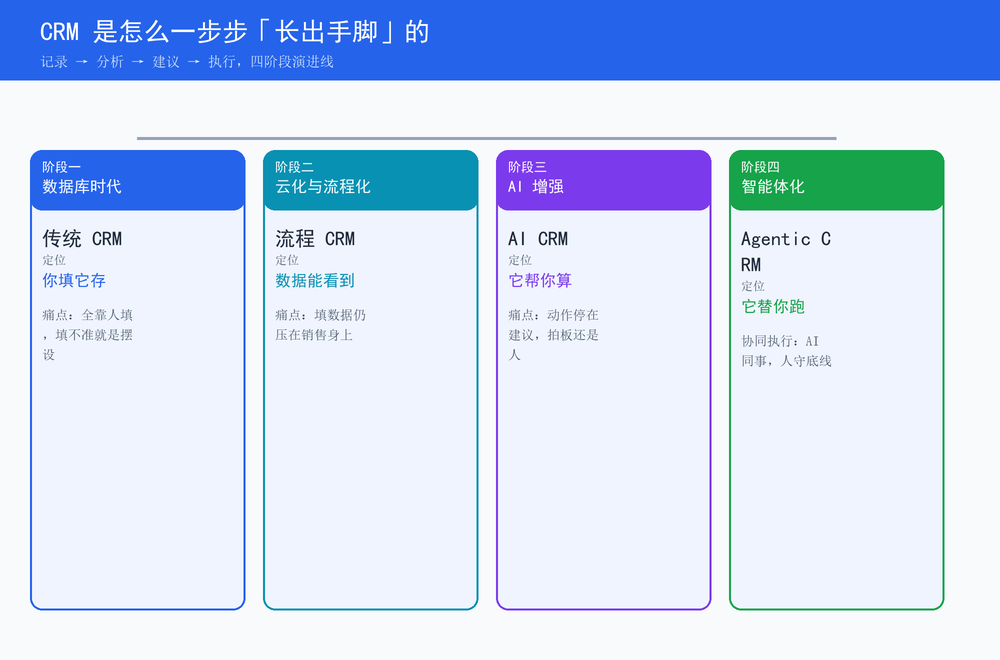Image resolution: width=1000 pixels, height=660 pixels.
Task: Click the "传统 CRM" heading
Action: click(82, 238)
